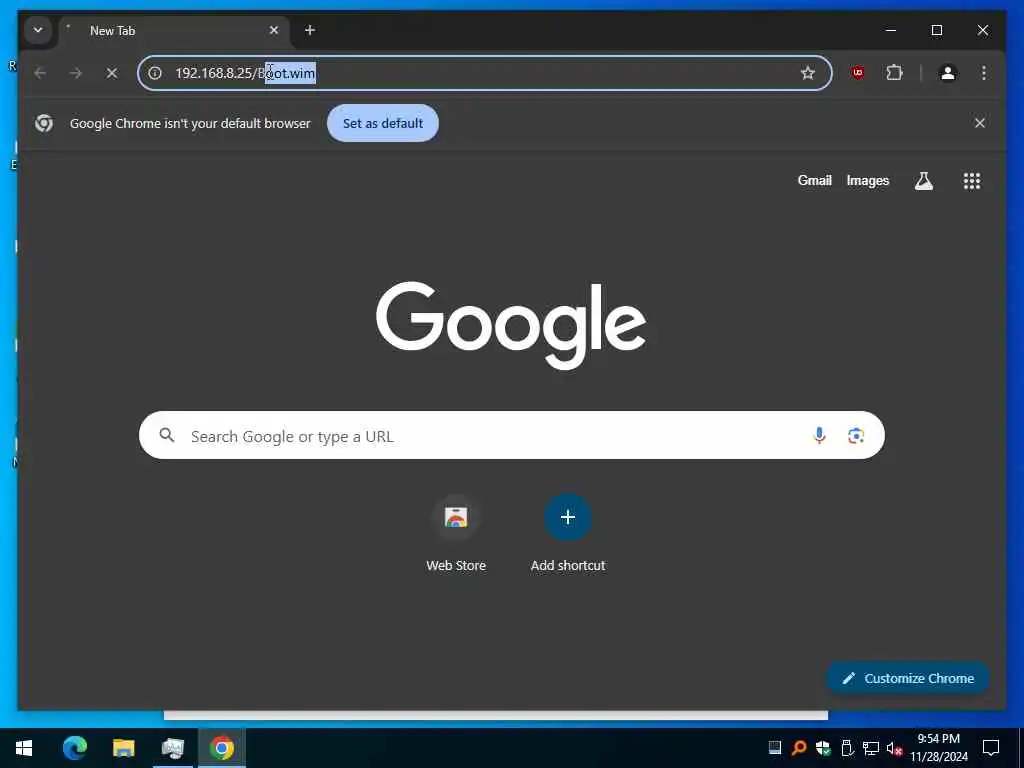
Task: Open the Web Store shortcut
Action: click(x=456, y=534)
